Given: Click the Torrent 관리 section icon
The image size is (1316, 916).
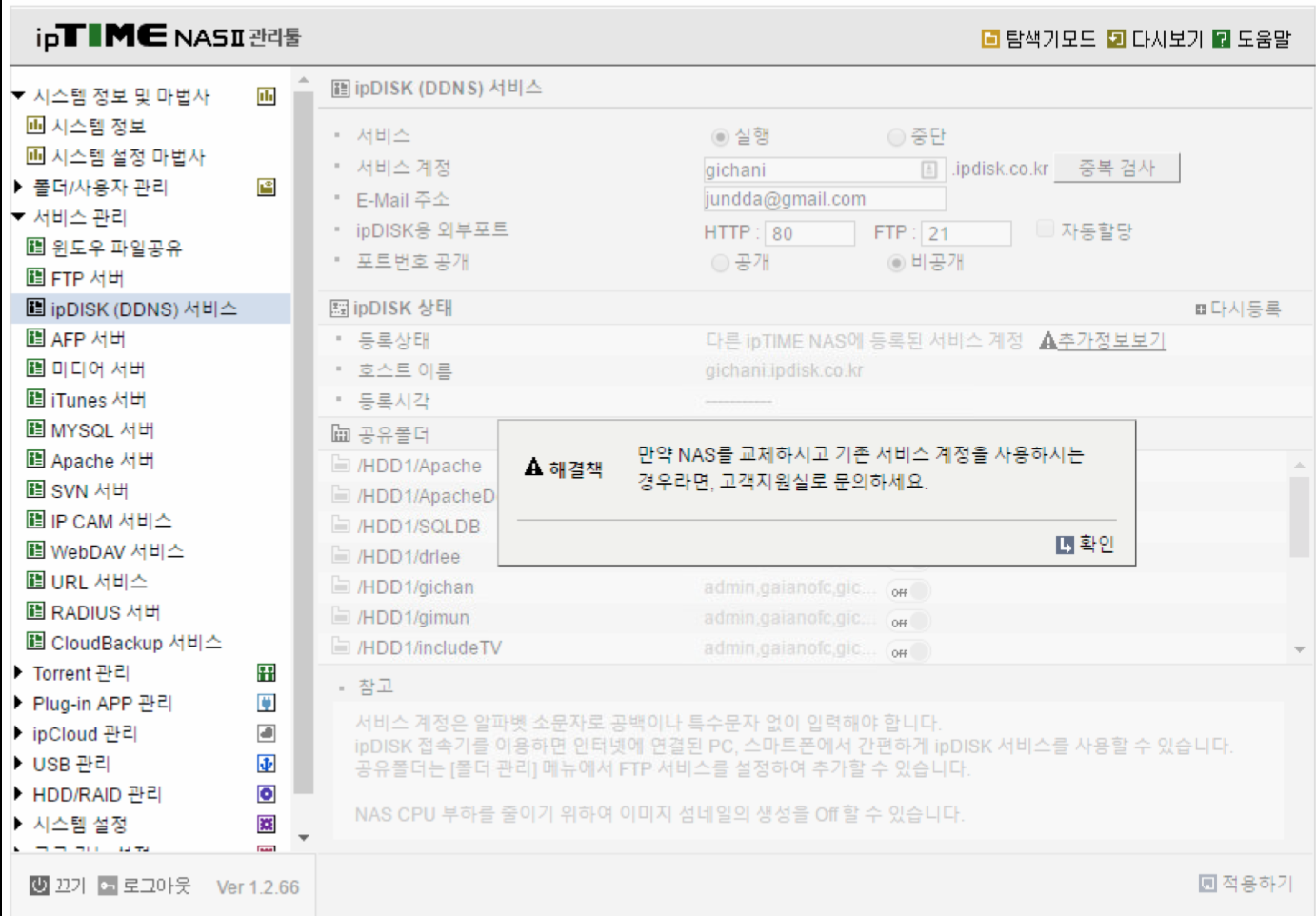Looking at the screenshot, I should 267,673.
